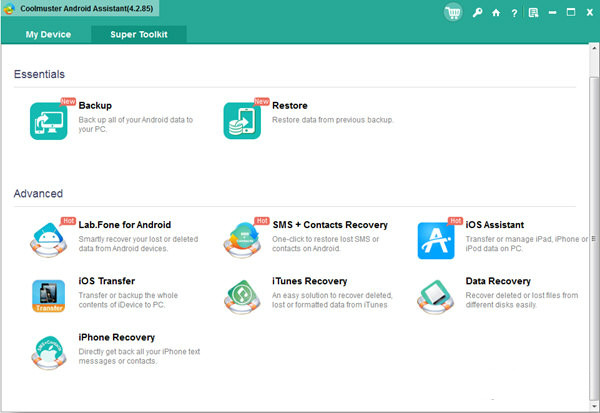Click the iOS Assistant title

click(x=495, y=225)
